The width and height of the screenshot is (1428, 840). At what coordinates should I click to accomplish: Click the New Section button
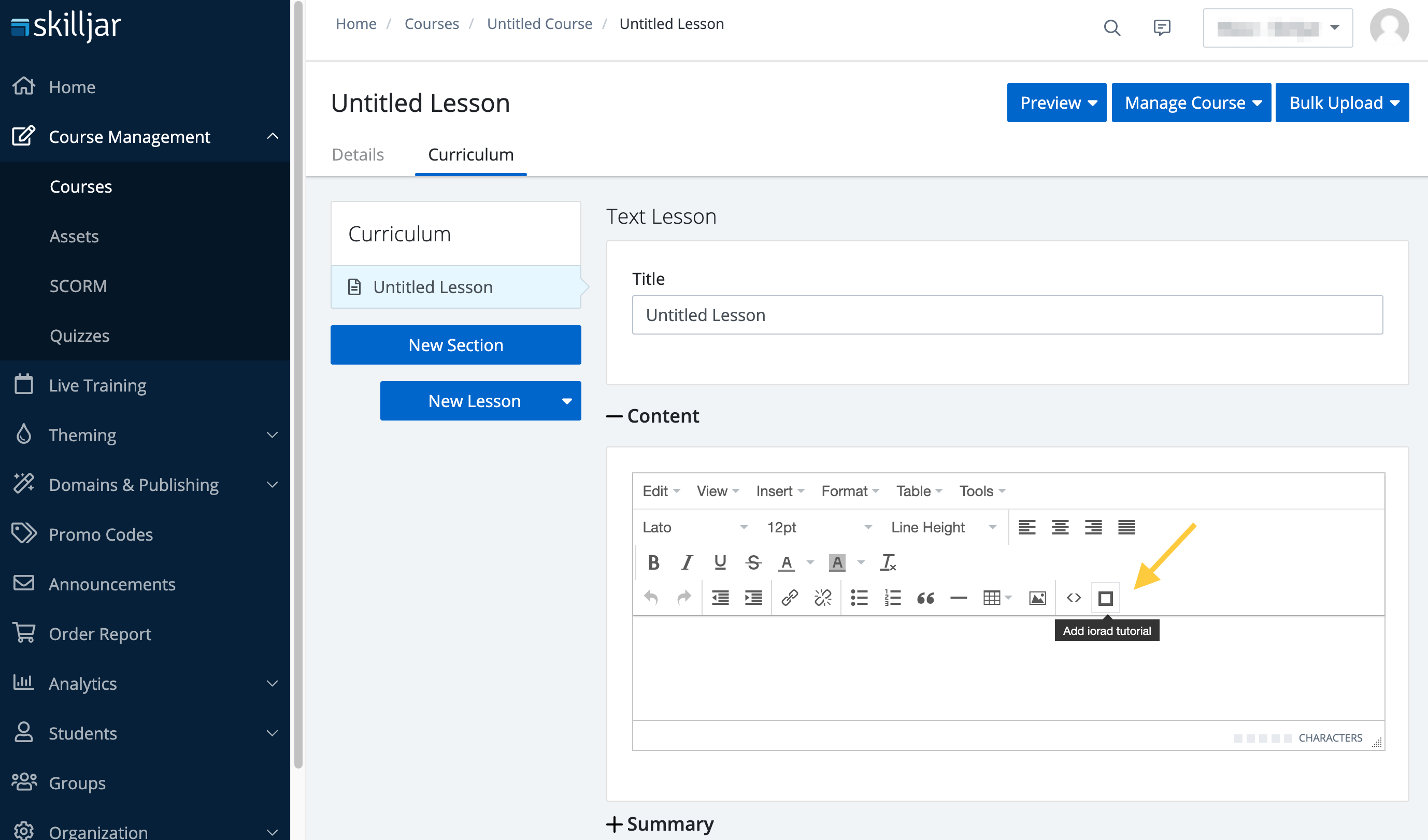(x=455, y=345)
